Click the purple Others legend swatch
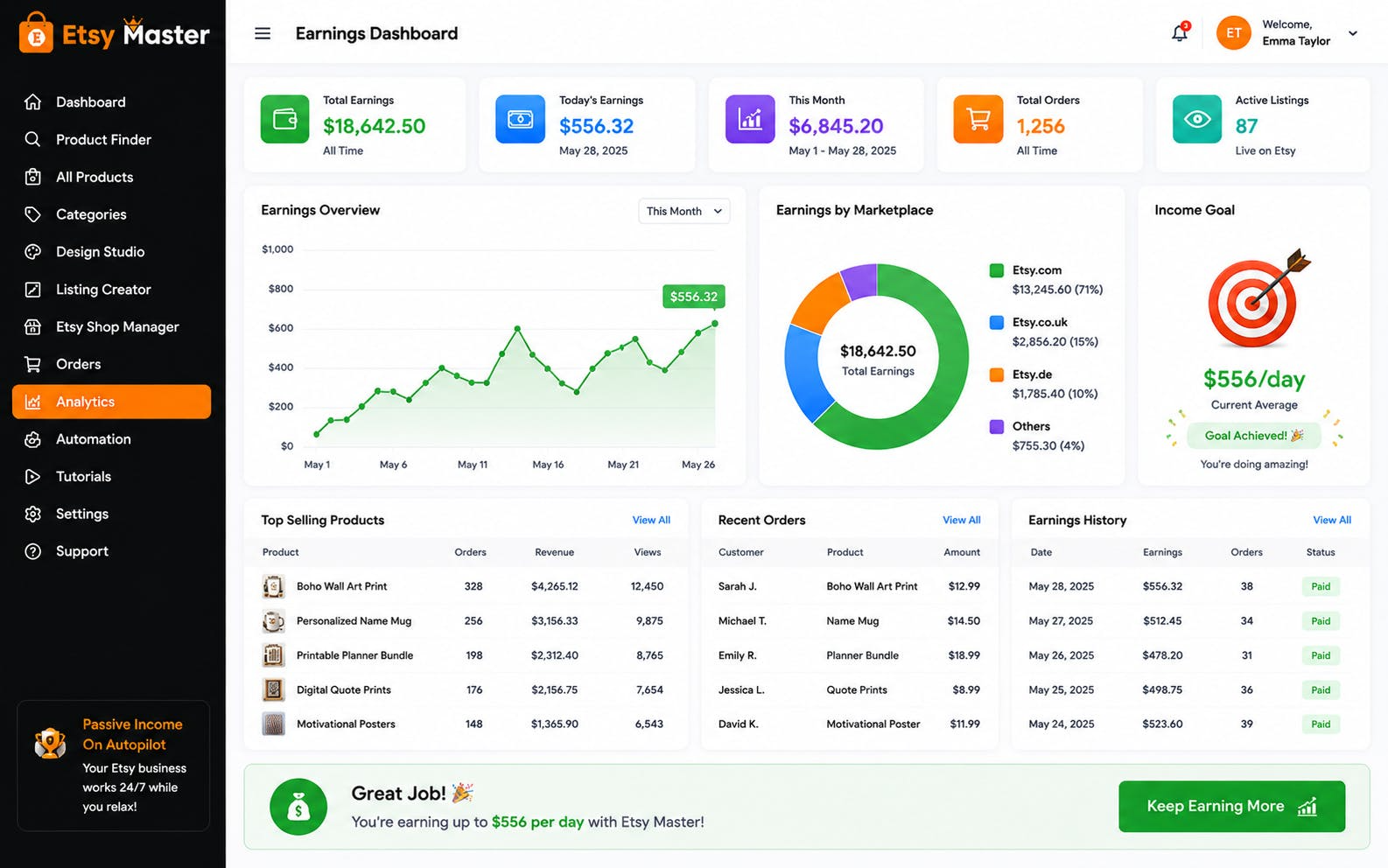This screenshot has width=1388, height=868. coord(996,426)
